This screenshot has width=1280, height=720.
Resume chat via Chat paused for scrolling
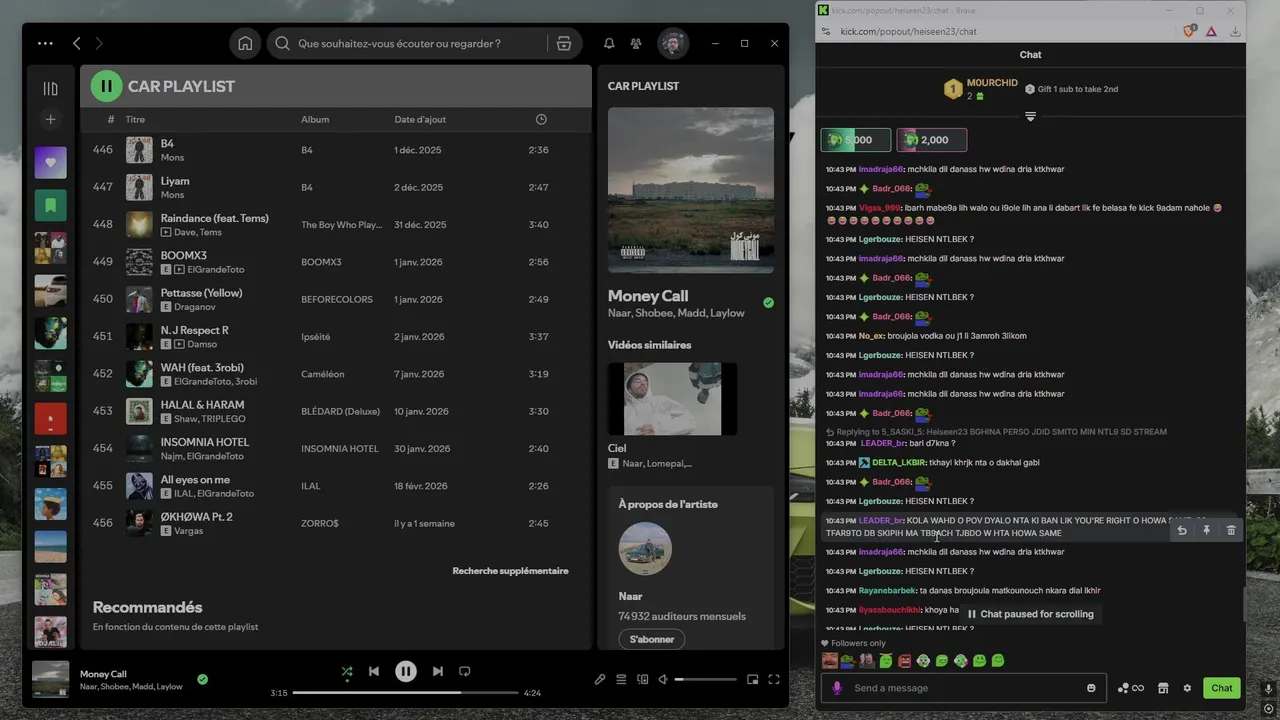[x=1030, y=614]
